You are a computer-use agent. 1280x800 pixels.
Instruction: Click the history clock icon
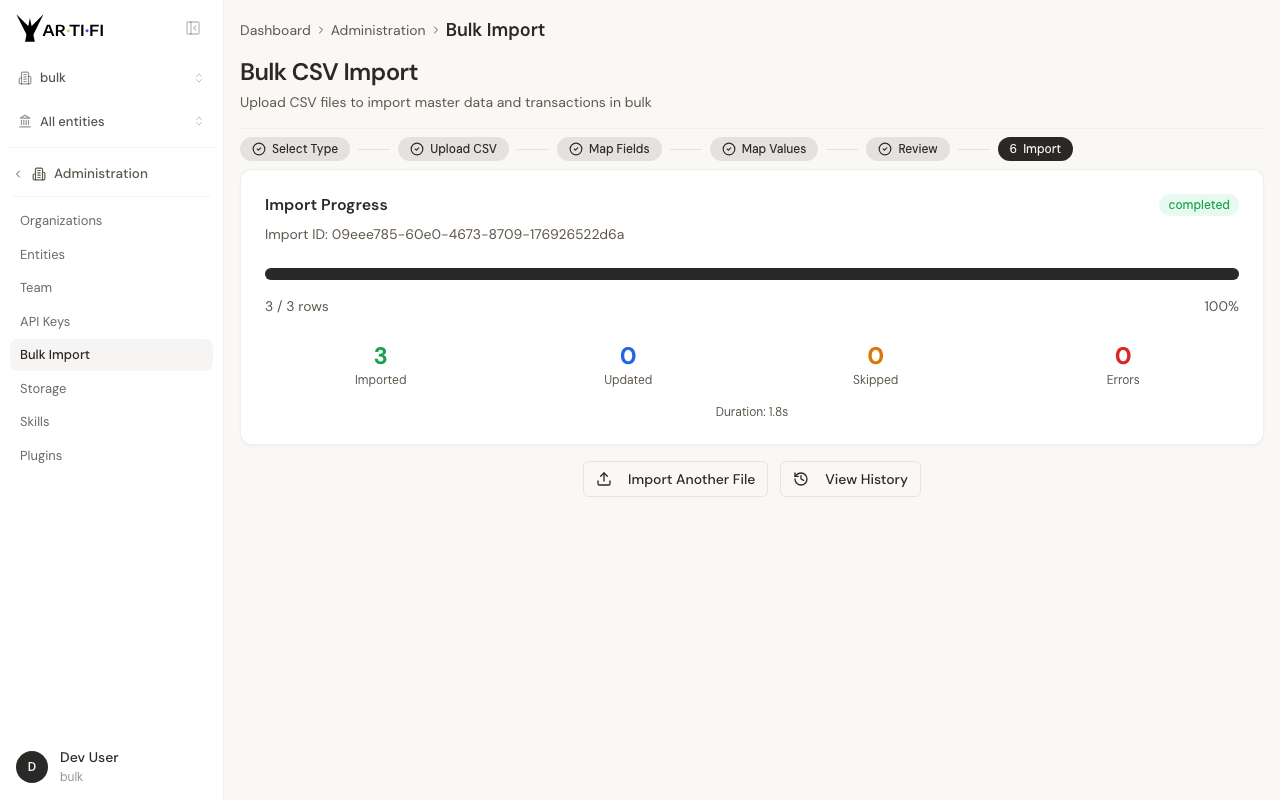[801, 479]
